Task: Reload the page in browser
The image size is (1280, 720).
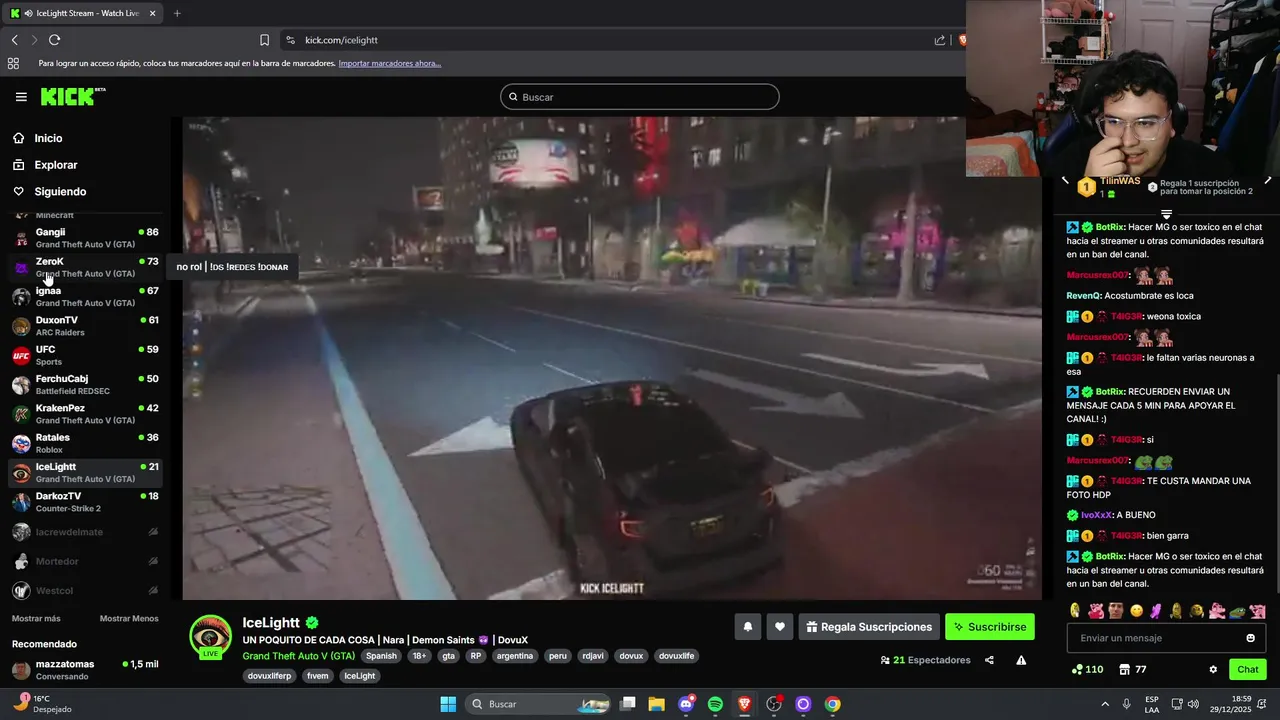Action: click(54, 40)
